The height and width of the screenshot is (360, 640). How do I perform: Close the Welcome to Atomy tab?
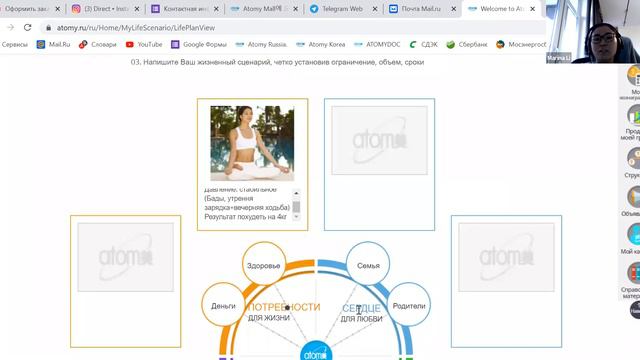coord(533,9)
